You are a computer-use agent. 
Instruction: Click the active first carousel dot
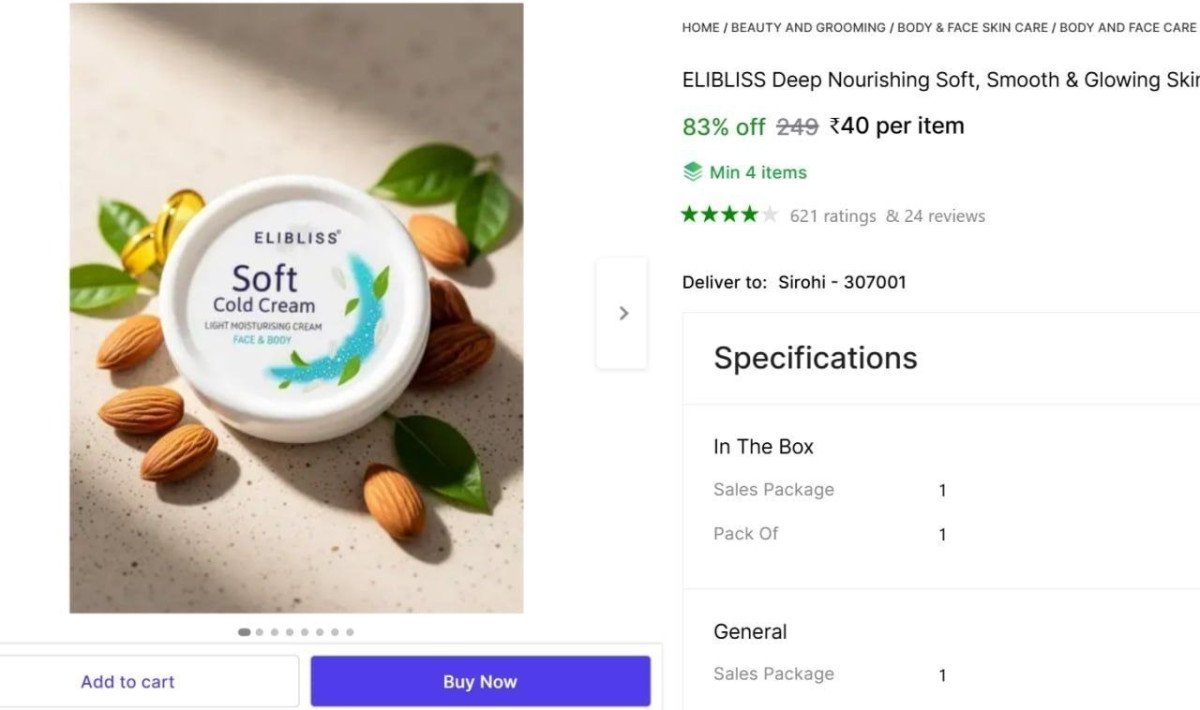tap(244, 632)
